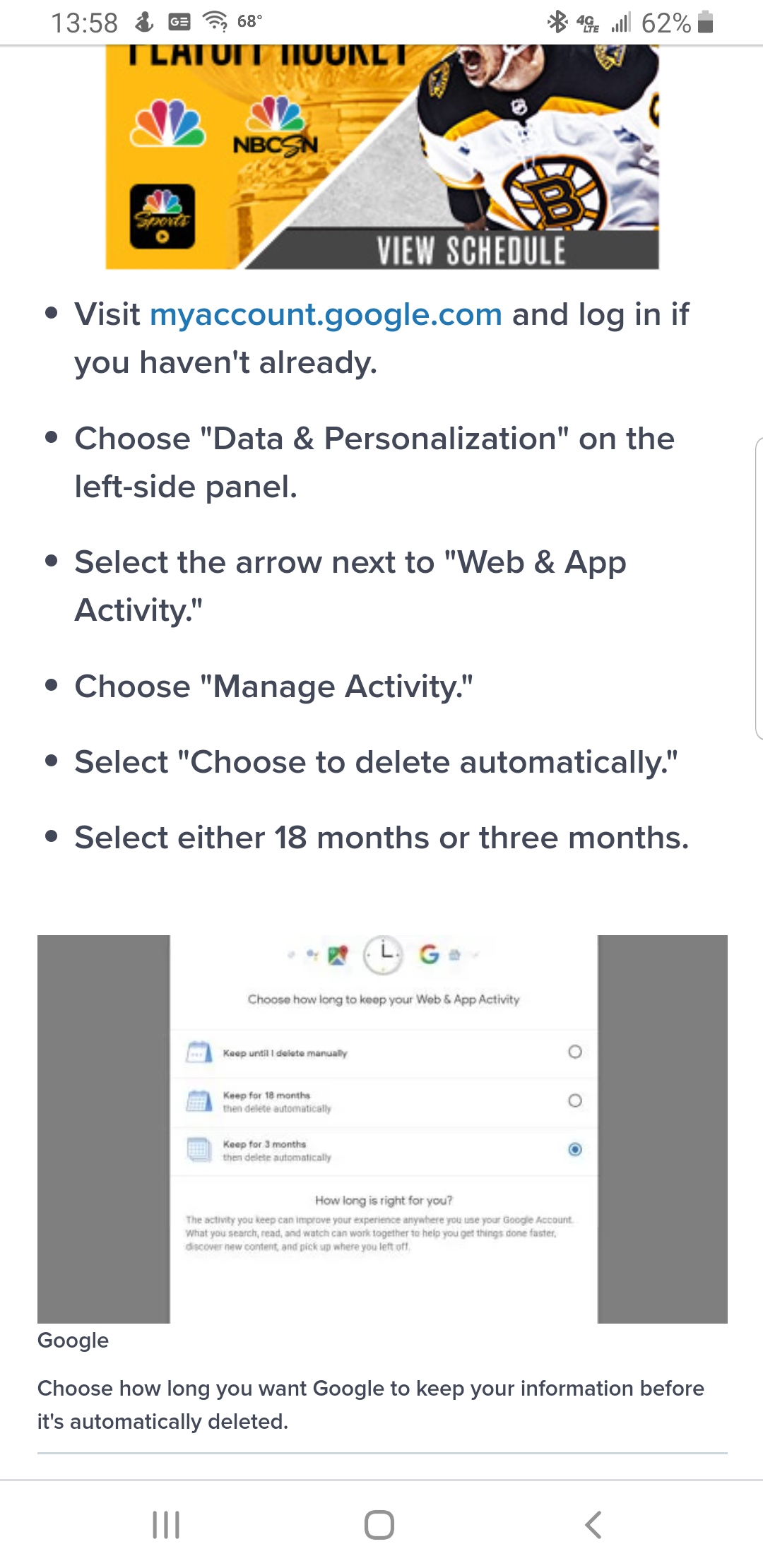Tap the Google clock icon in screenshot
This screenshot has width=763, height=1568.
(x=382, y=954)
